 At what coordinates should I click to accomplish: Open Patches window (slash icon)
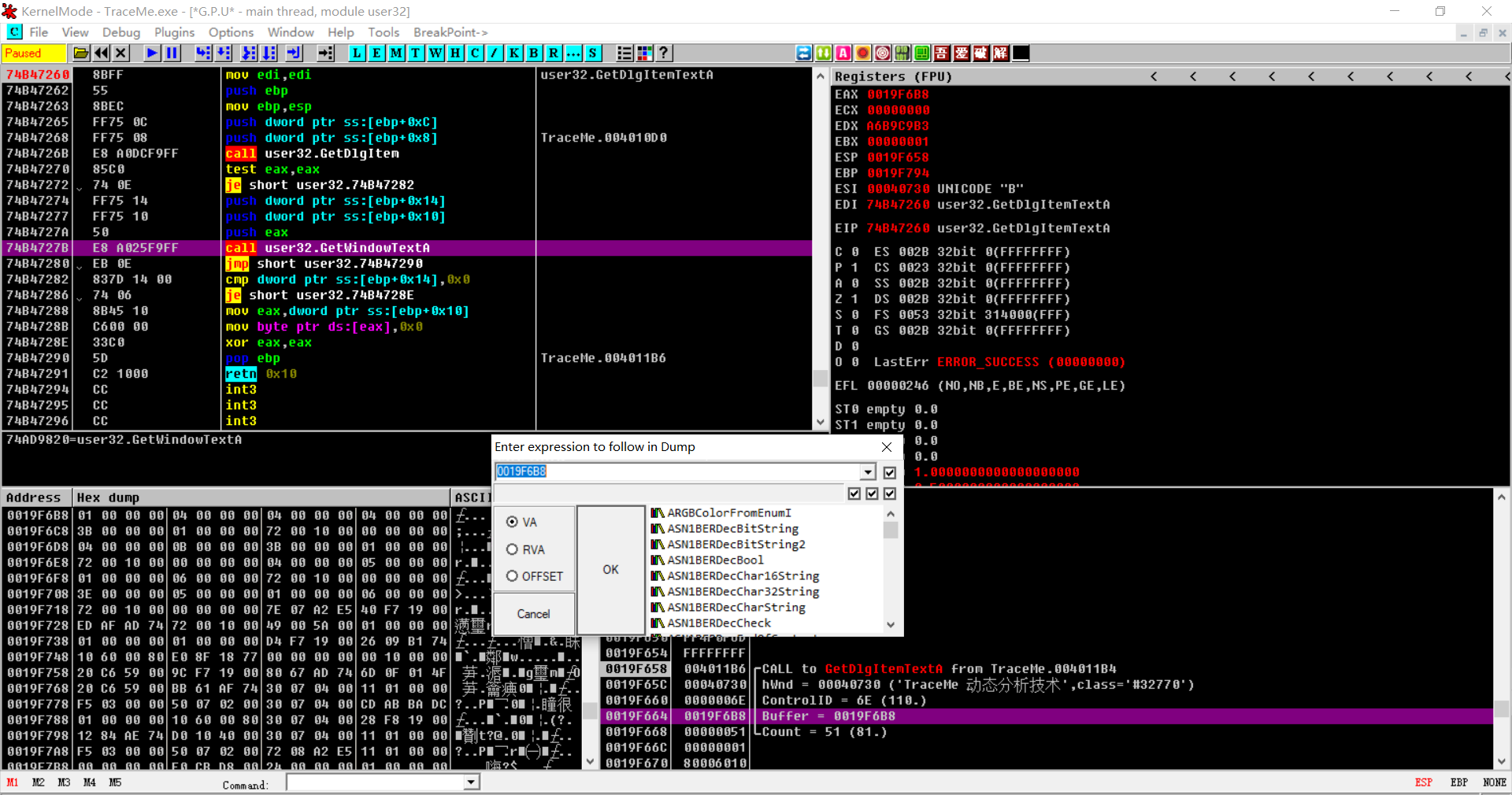coord(495,53)
